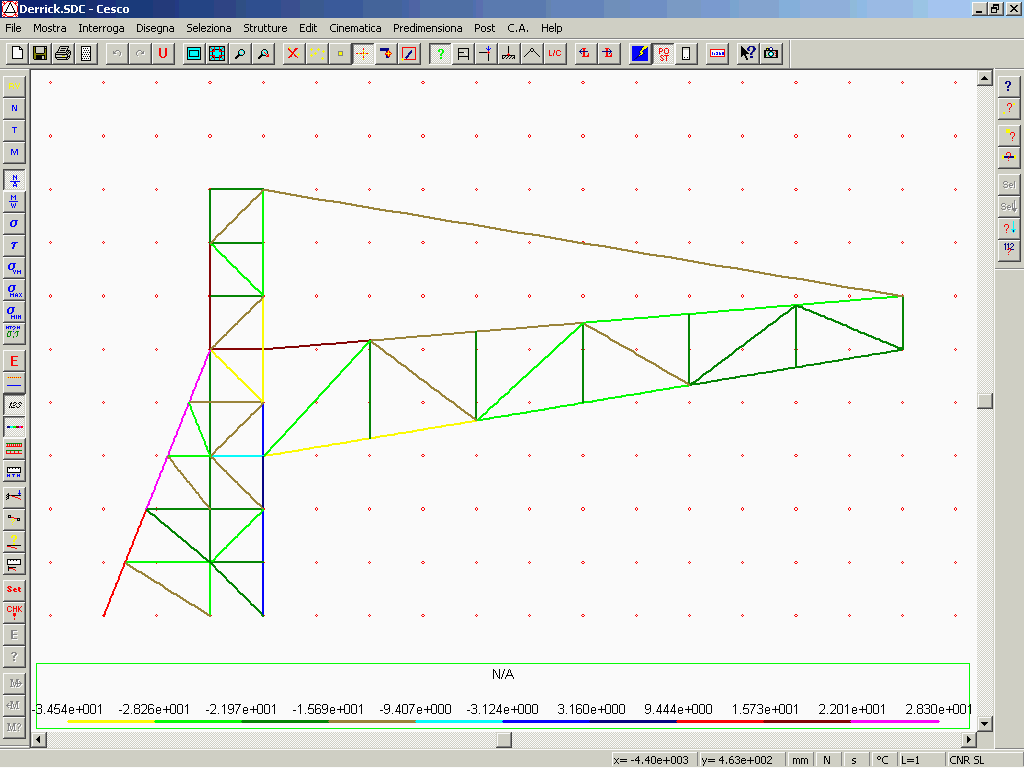The height and width of the screenshot is (768, 1024).
Task: Expand the Interroga menu
Action: coord(101,28)
